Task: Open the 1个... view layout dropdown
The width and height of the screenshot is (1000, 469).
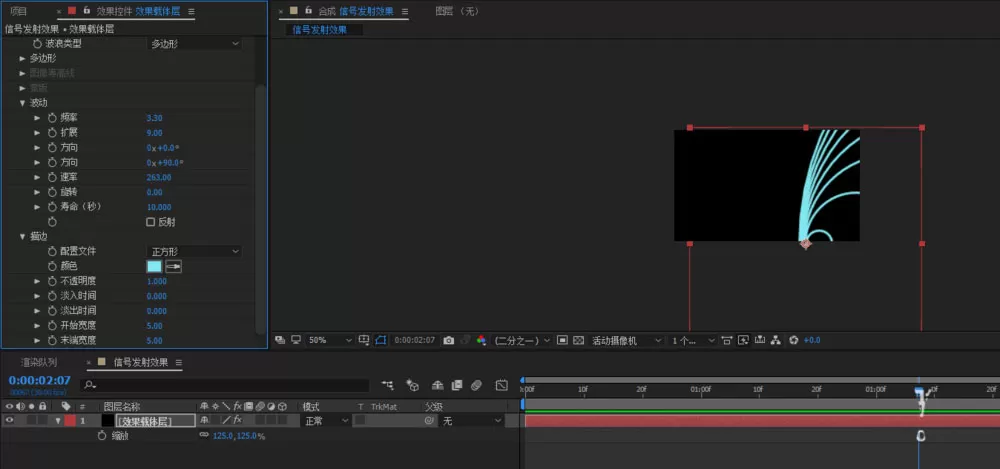Action: click(693, 341)
